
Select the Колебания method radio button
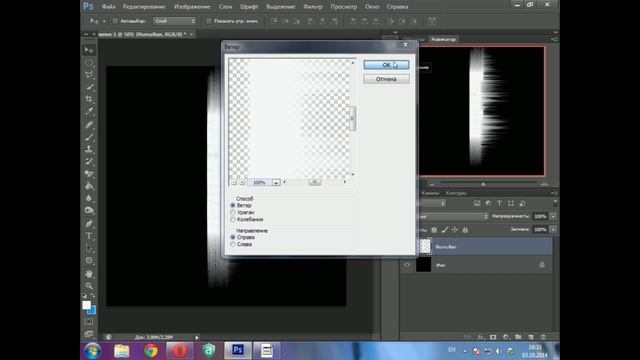233,219
